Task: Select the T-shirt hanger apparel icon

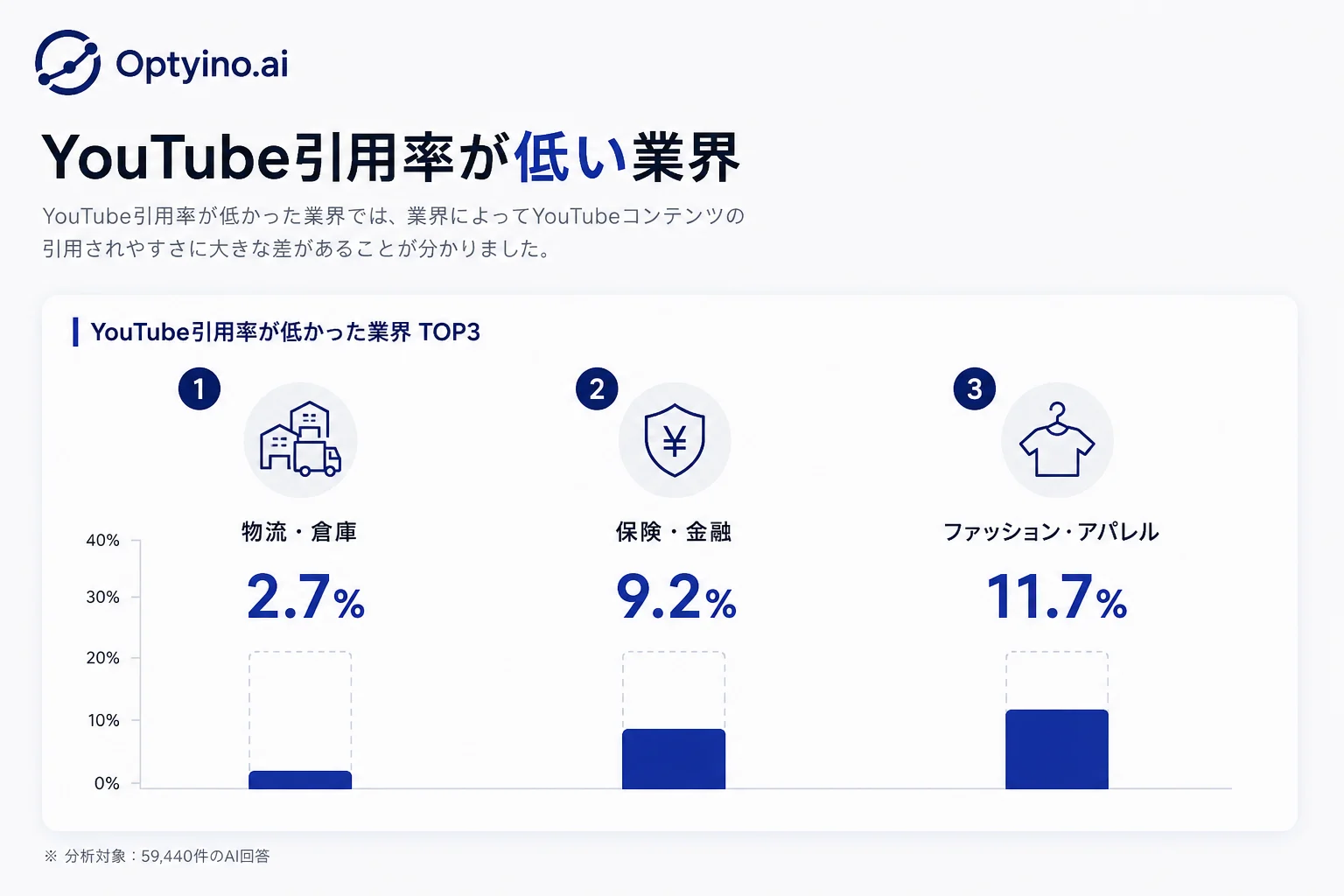Action: pyautogui.click(x=1057, y=439)
